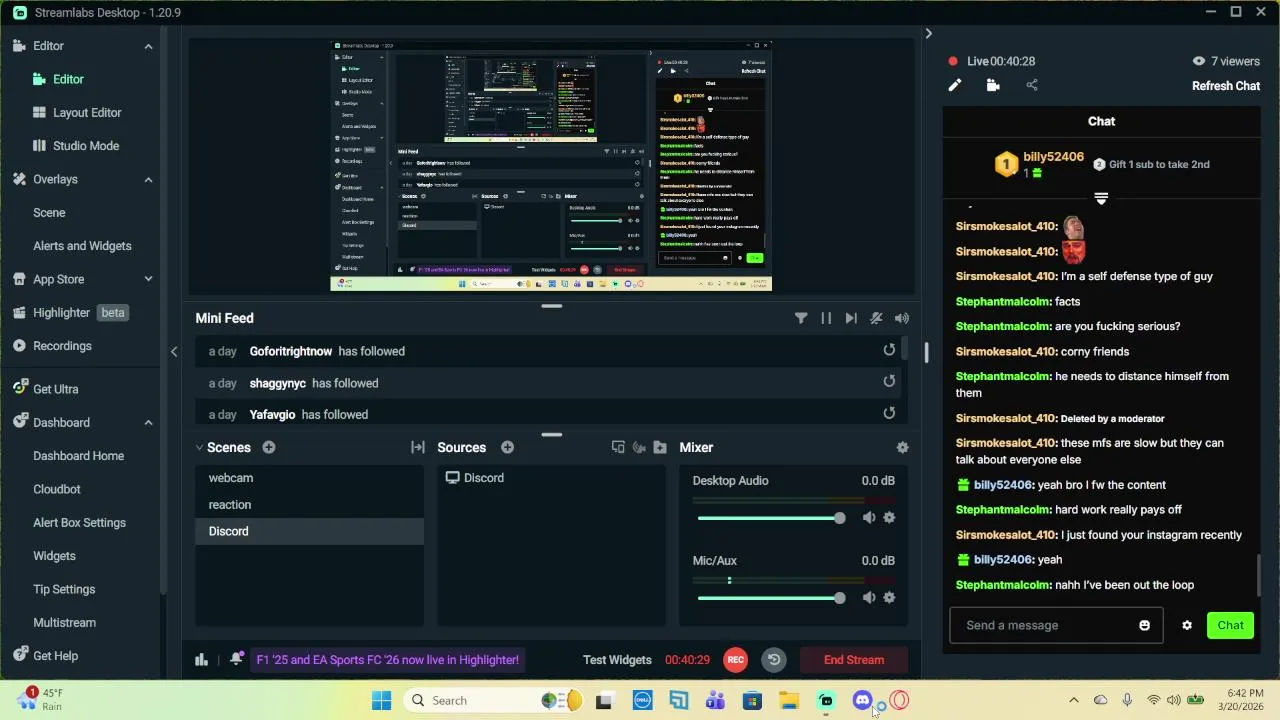Select the reaction scene
The height and width of the screenshot is (720, 1280).
tap(309, 505)
